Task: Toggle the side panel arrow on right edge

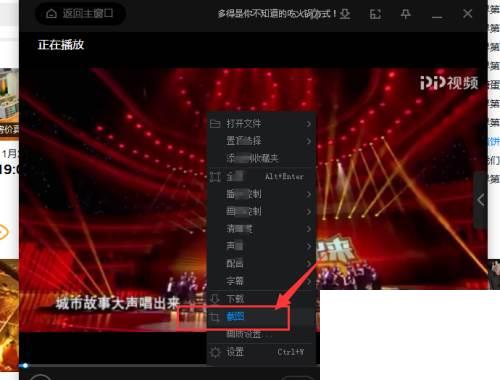Action: [x=480, y=200]
